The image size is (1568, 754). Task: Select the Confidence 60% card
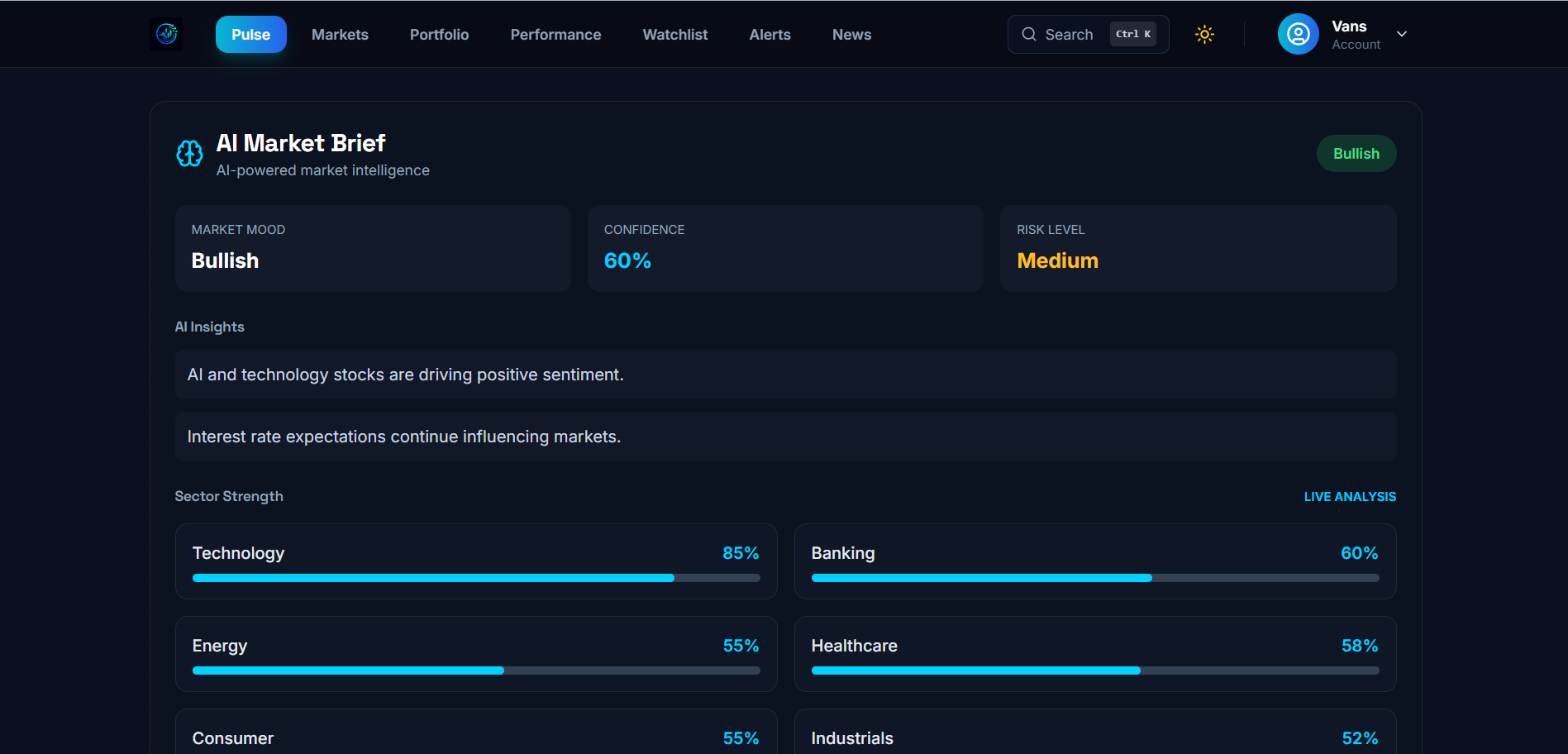point(785,248)
